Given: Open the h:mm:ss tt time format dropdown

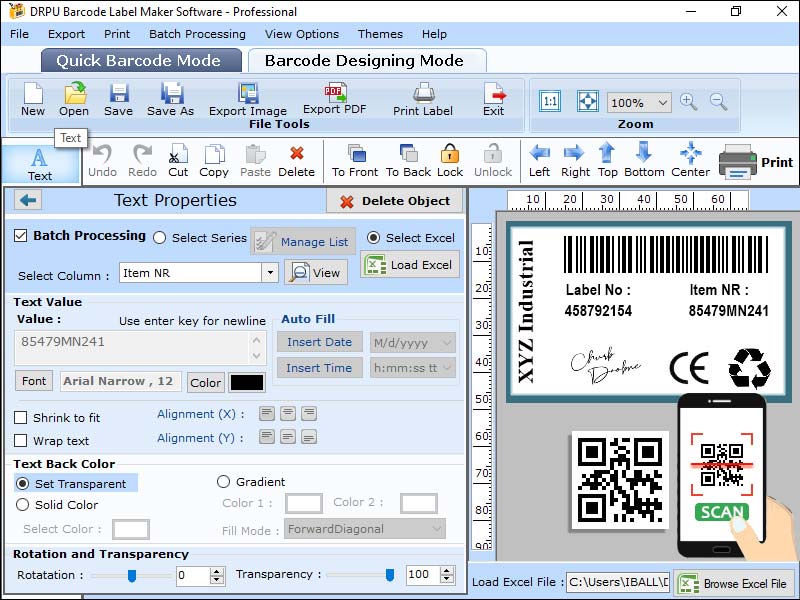Looking at the screenshot, I should coord(447,367).
